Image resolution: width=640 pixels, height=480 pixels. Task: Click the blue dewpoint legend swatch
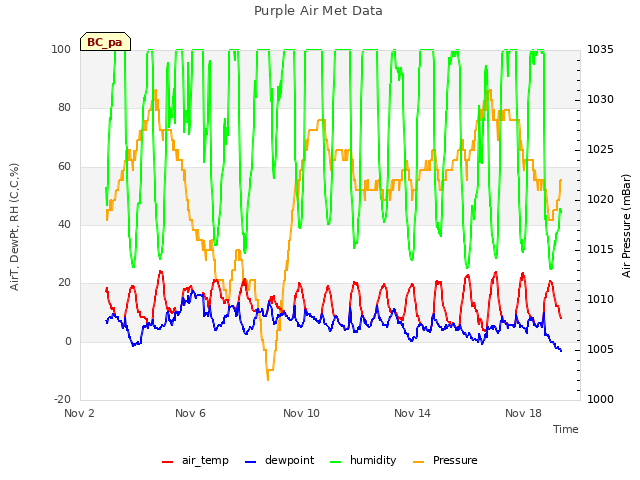click(x=251, y=462)
